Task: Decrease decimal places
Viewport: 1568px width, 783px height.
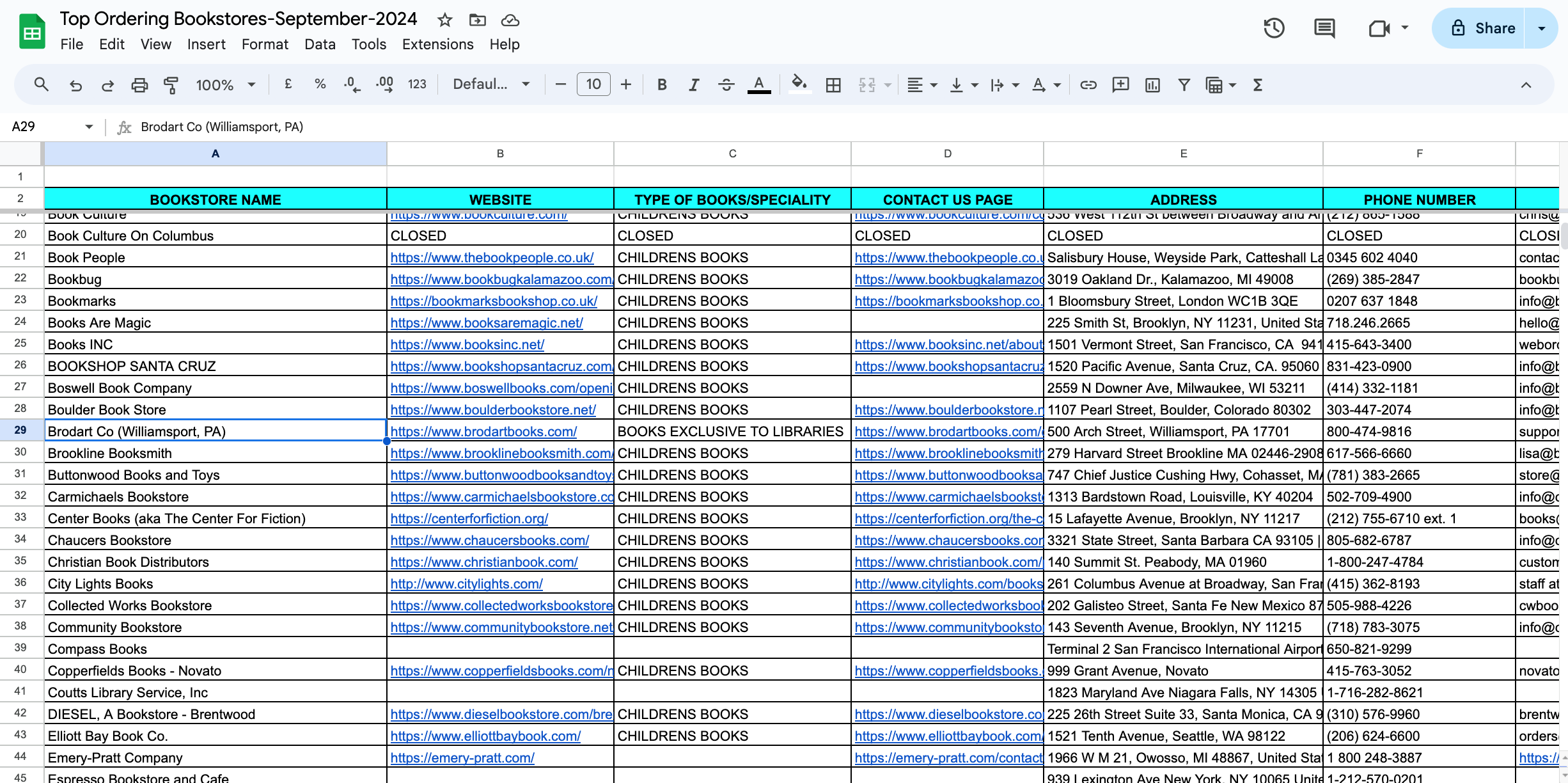Action: pyautogui.click(x=352, y=84)
